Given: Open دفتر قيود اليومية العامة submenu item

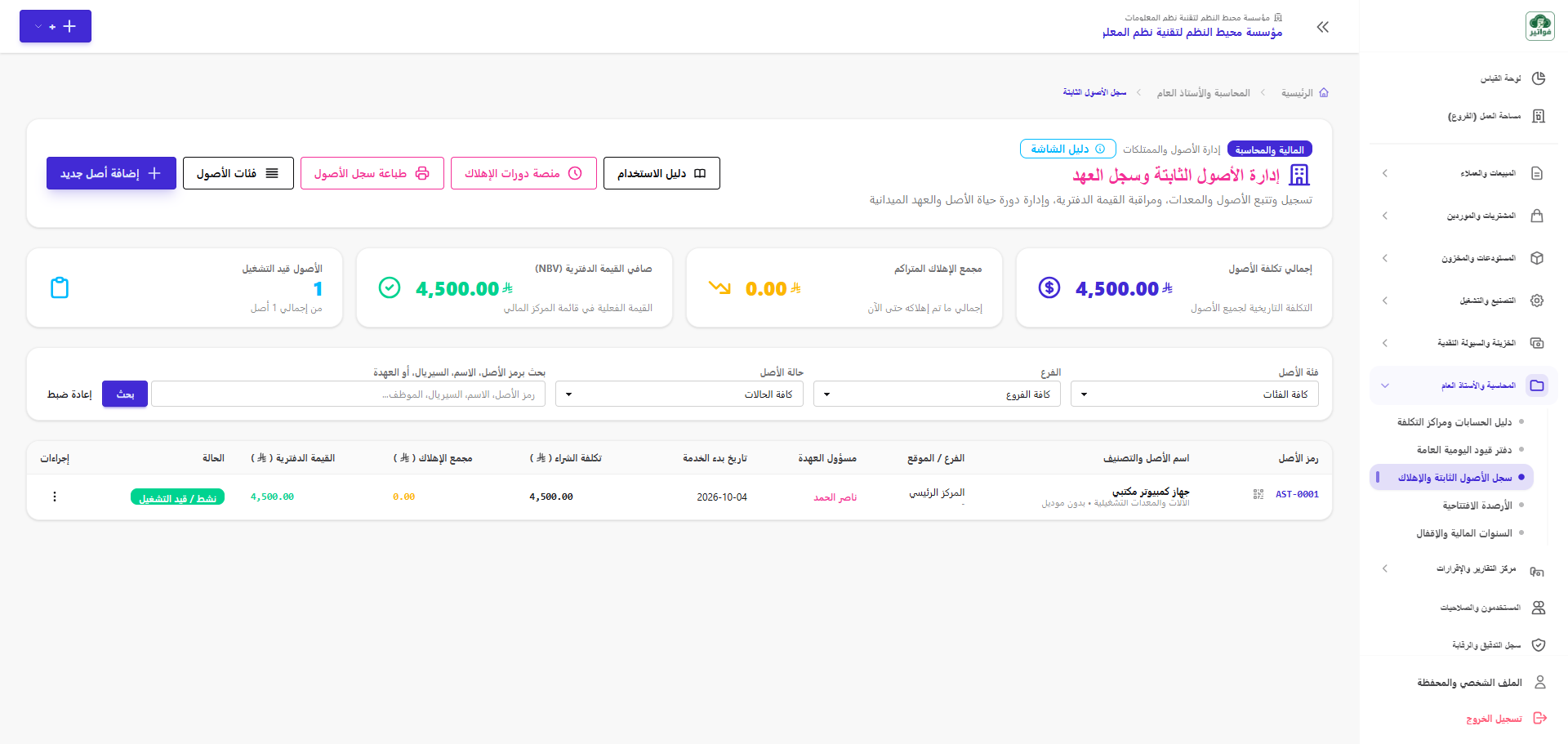Looking at the screenshot, I should (x=1464, y=450).
